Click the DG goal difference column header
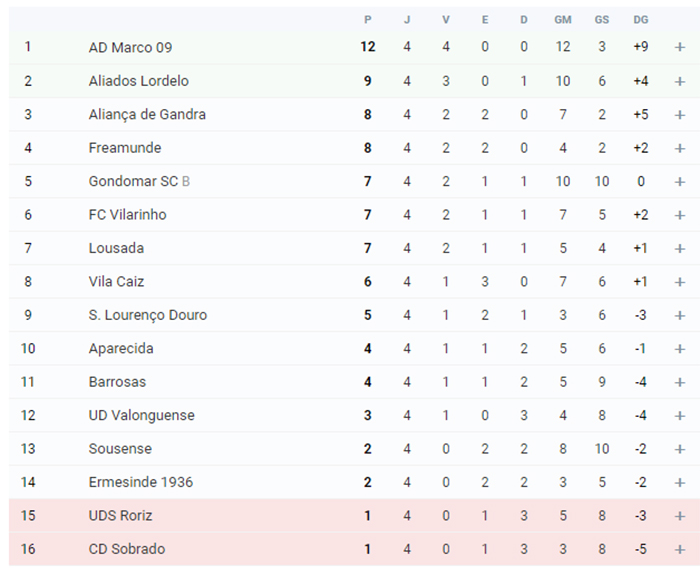Viewport: 700px width, 575px height. pyautogui.click(x=641, y=20)
